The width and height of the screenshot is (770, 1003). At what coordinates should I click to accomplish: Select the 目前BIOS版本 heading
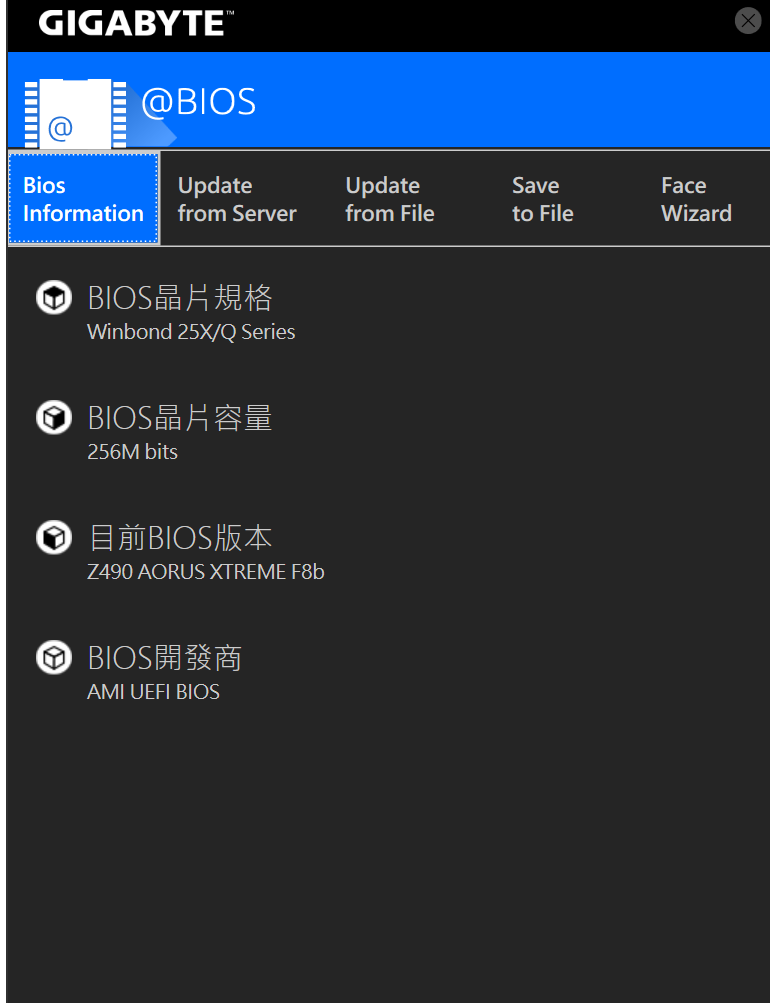180,538
